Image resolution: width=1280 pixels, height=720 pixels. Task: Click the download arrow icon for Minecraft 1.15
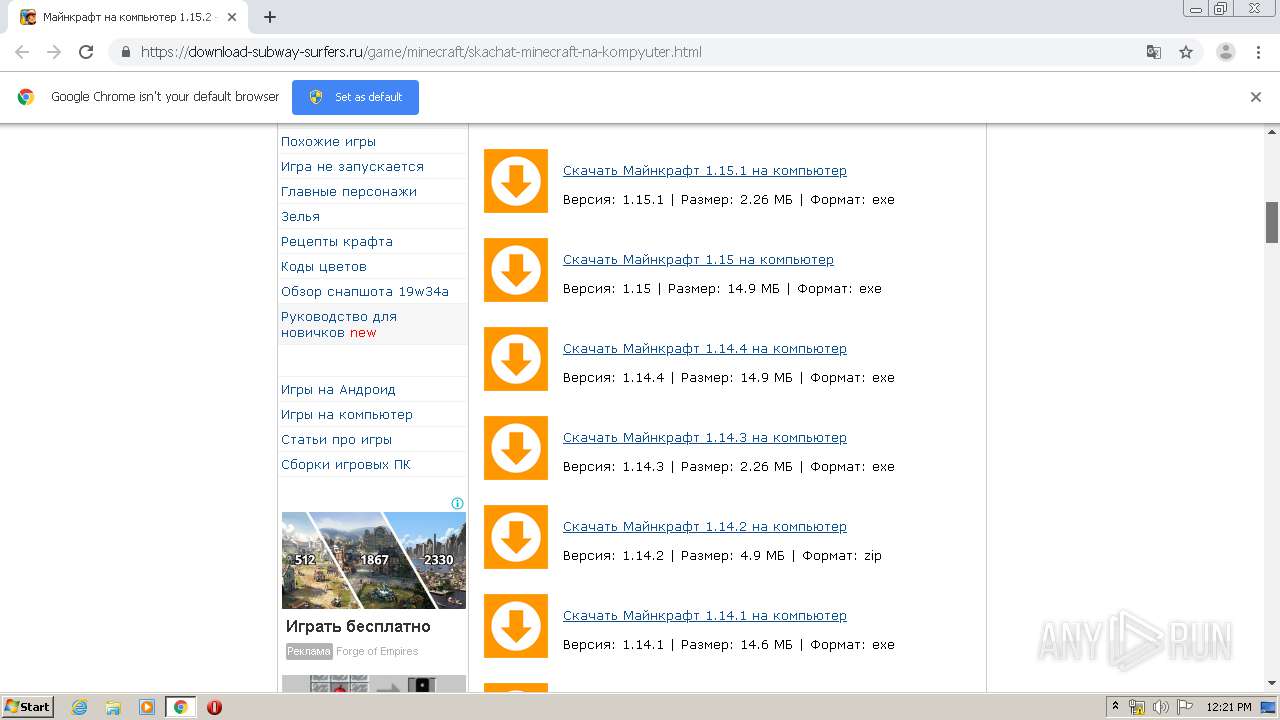[x=516, y=270]
